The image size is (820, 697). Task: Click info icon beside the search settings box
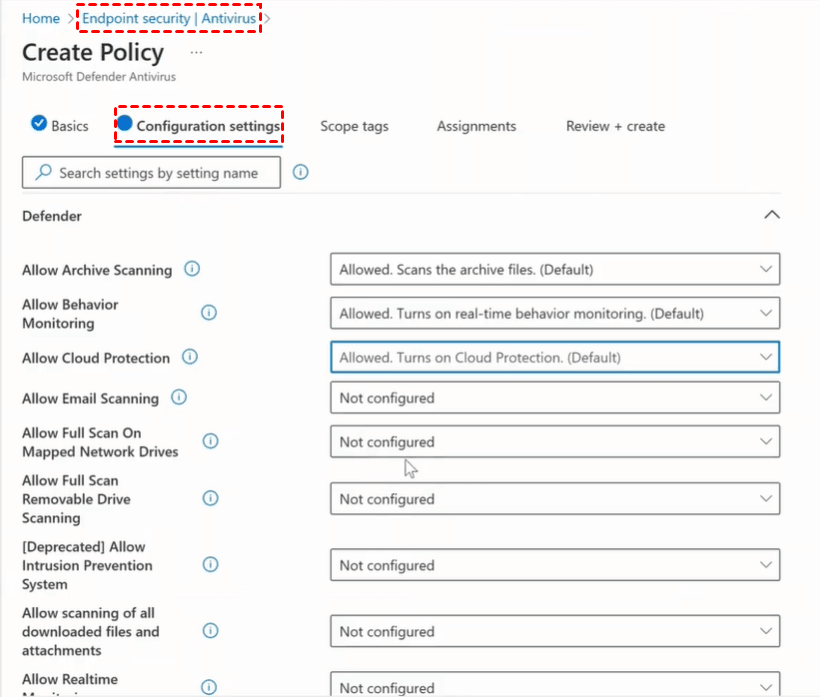click(300, 172)
